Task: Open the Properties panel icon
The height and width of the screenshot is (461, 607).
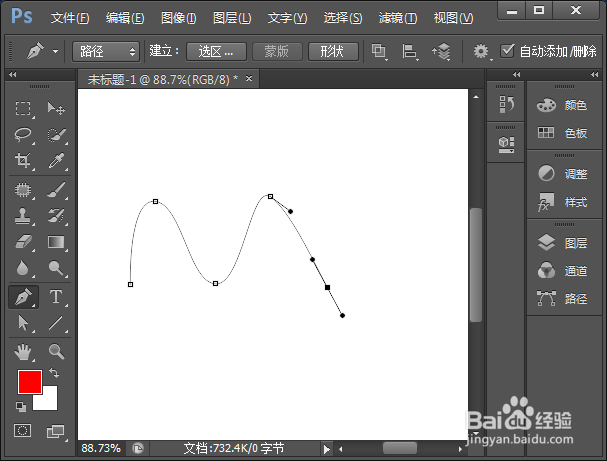Action: (x=506, y=144)
